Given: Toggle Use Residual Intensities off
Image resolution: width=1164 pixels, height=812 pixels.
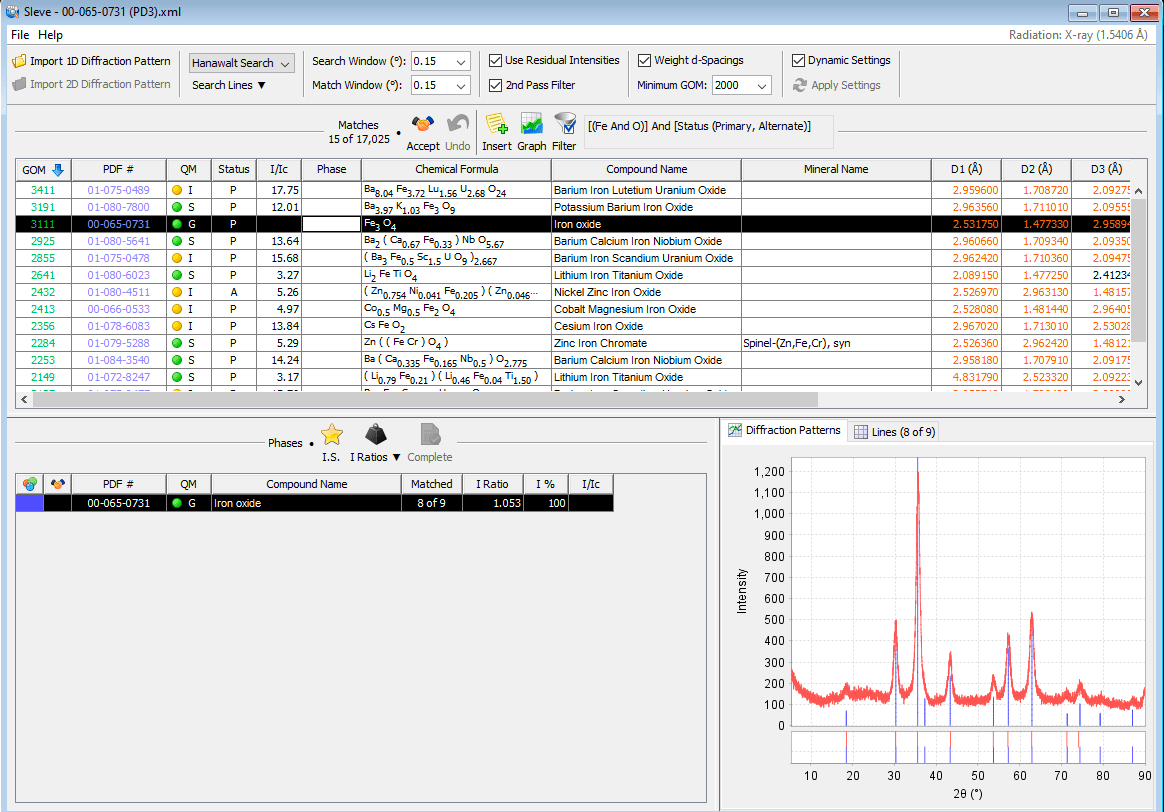Looking at the screenshot, I should [496, 60].
